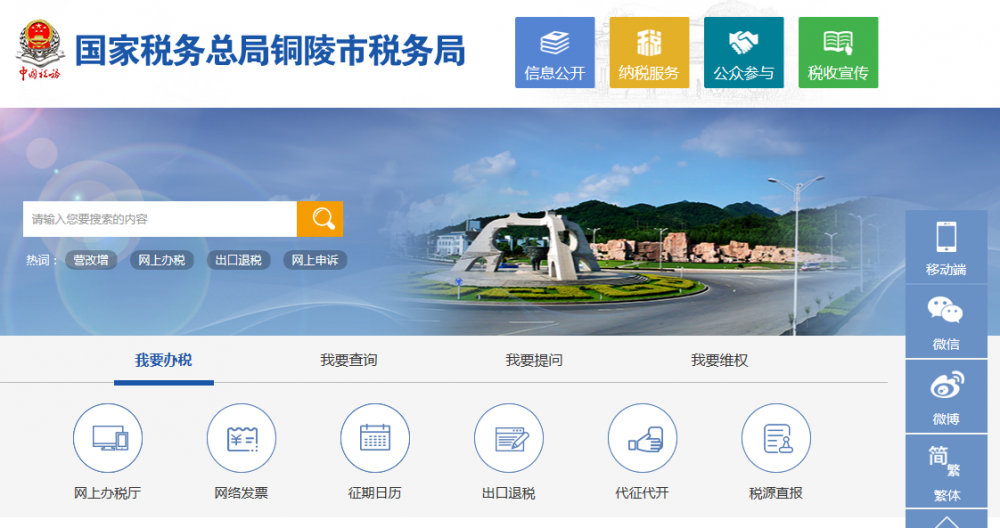
Task: Open the 公众参与 handshake tile
Action: 743,52
